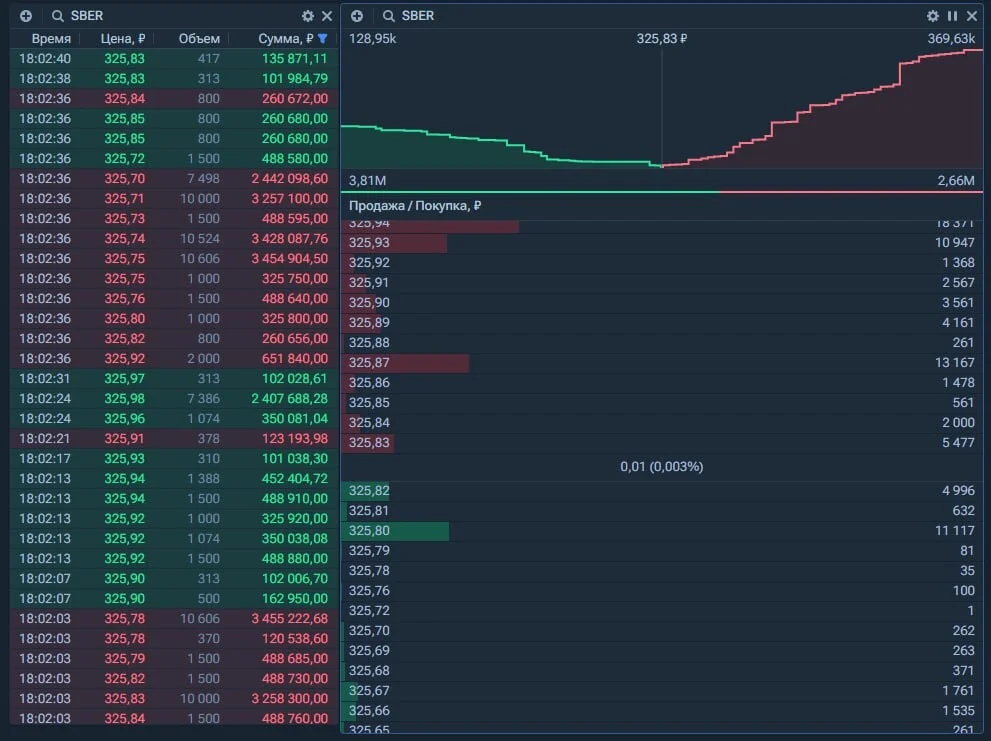This screenshot has height=741, width=991.
Task: Click the 325,83 ₽ mid-price label on chart
Action: pos(662,39)
